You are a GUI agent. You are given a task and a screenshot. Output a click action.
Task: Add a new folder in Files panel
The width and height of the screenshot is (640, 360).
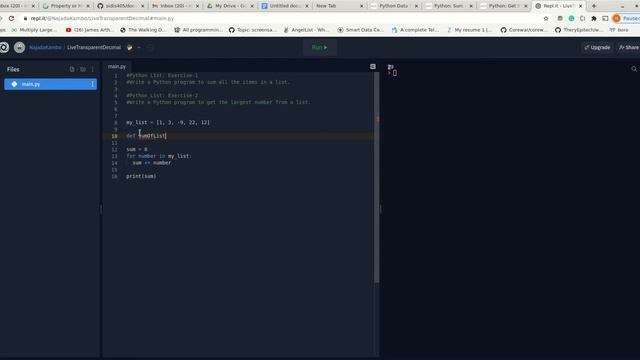83,69
